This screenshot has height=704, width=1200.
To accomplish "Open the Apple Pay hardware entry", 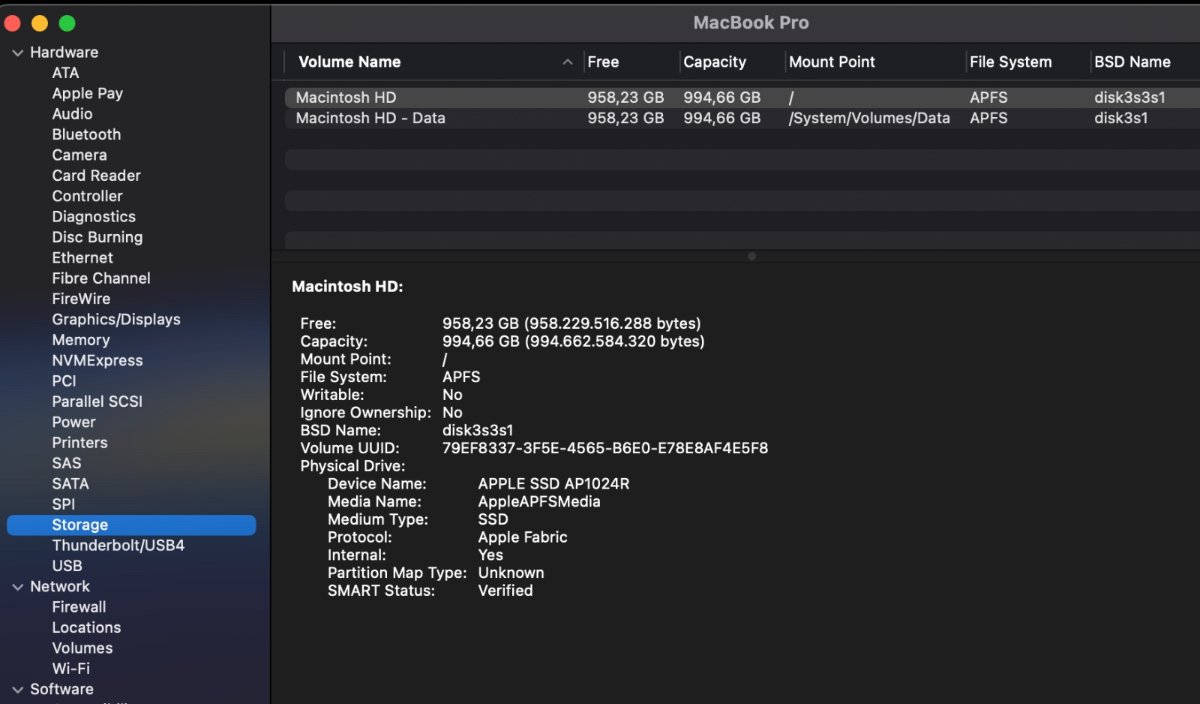I will (87, 93).
